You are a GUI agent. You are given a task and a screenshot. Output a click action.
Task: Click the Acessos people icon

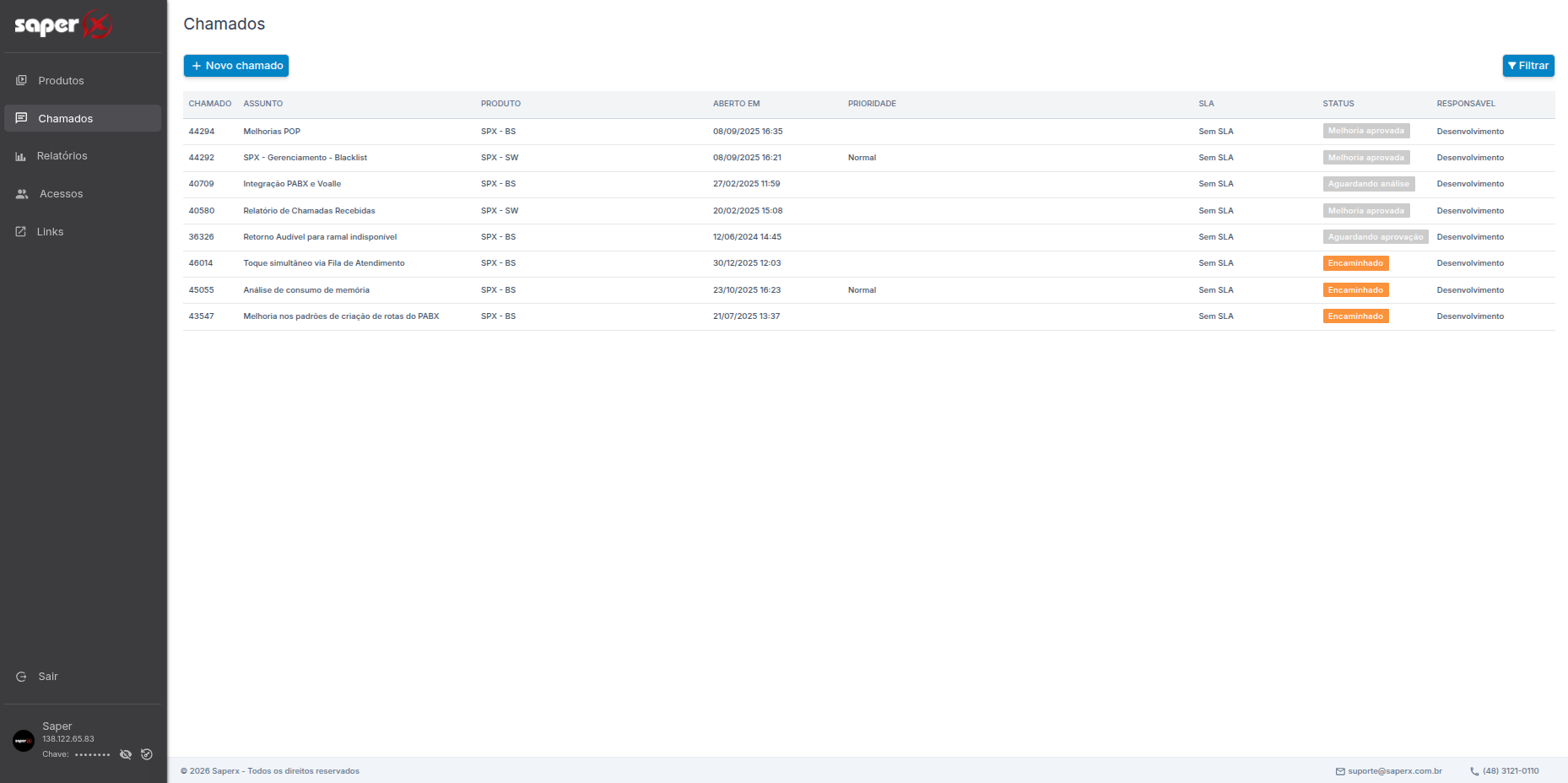tap(22, 194)
